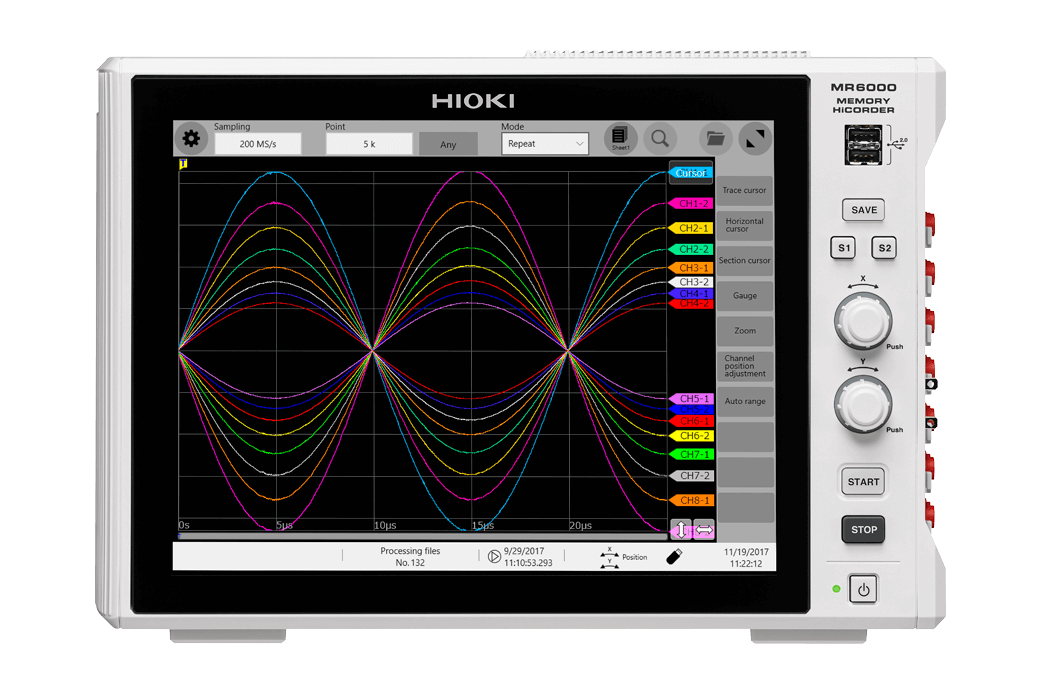Select the CH3-2 channel marker
Viewport: 1040px width, 694px height.
point(691,282)
